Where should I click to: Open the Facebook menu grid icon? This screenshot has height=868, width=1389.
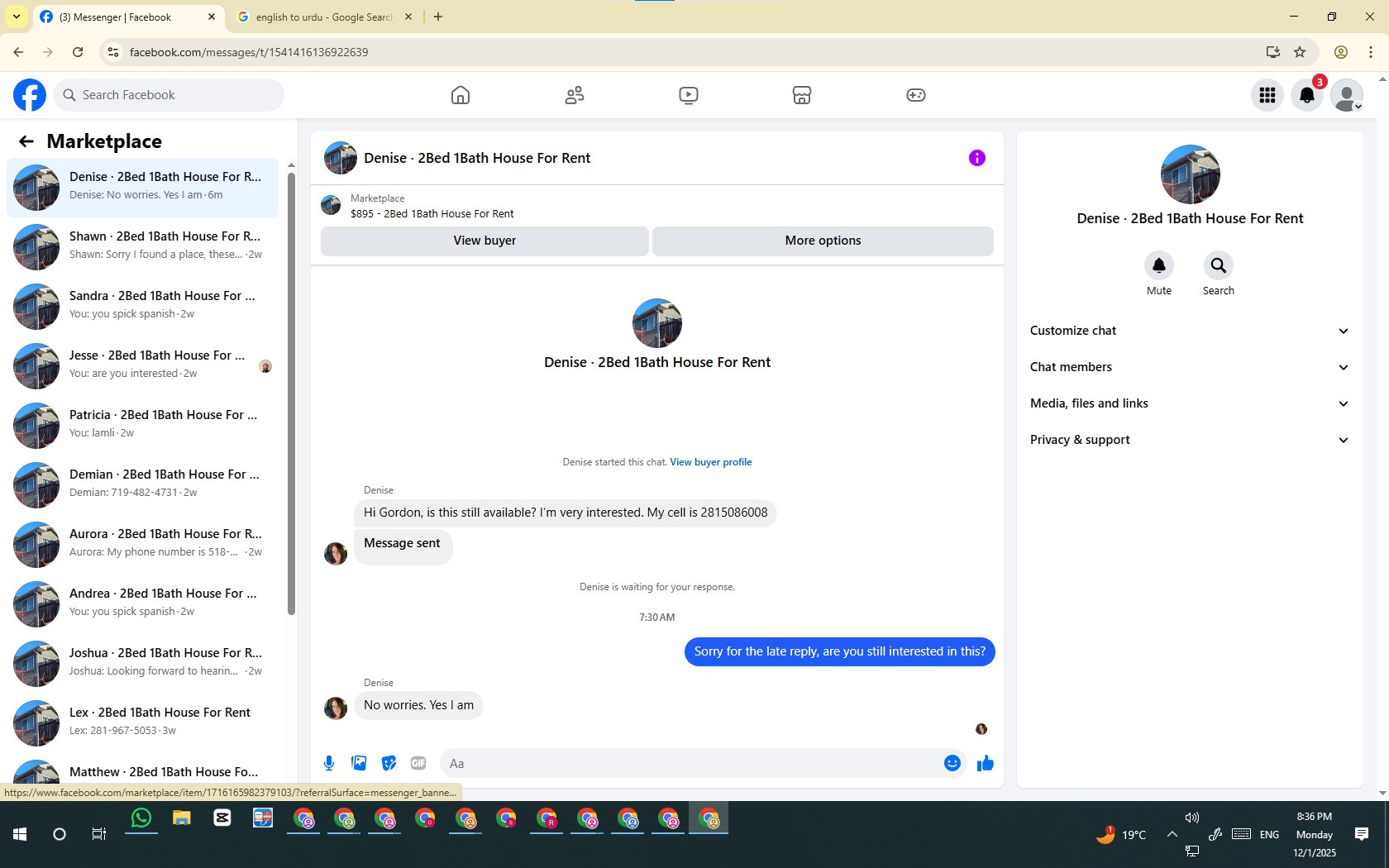1267,95
